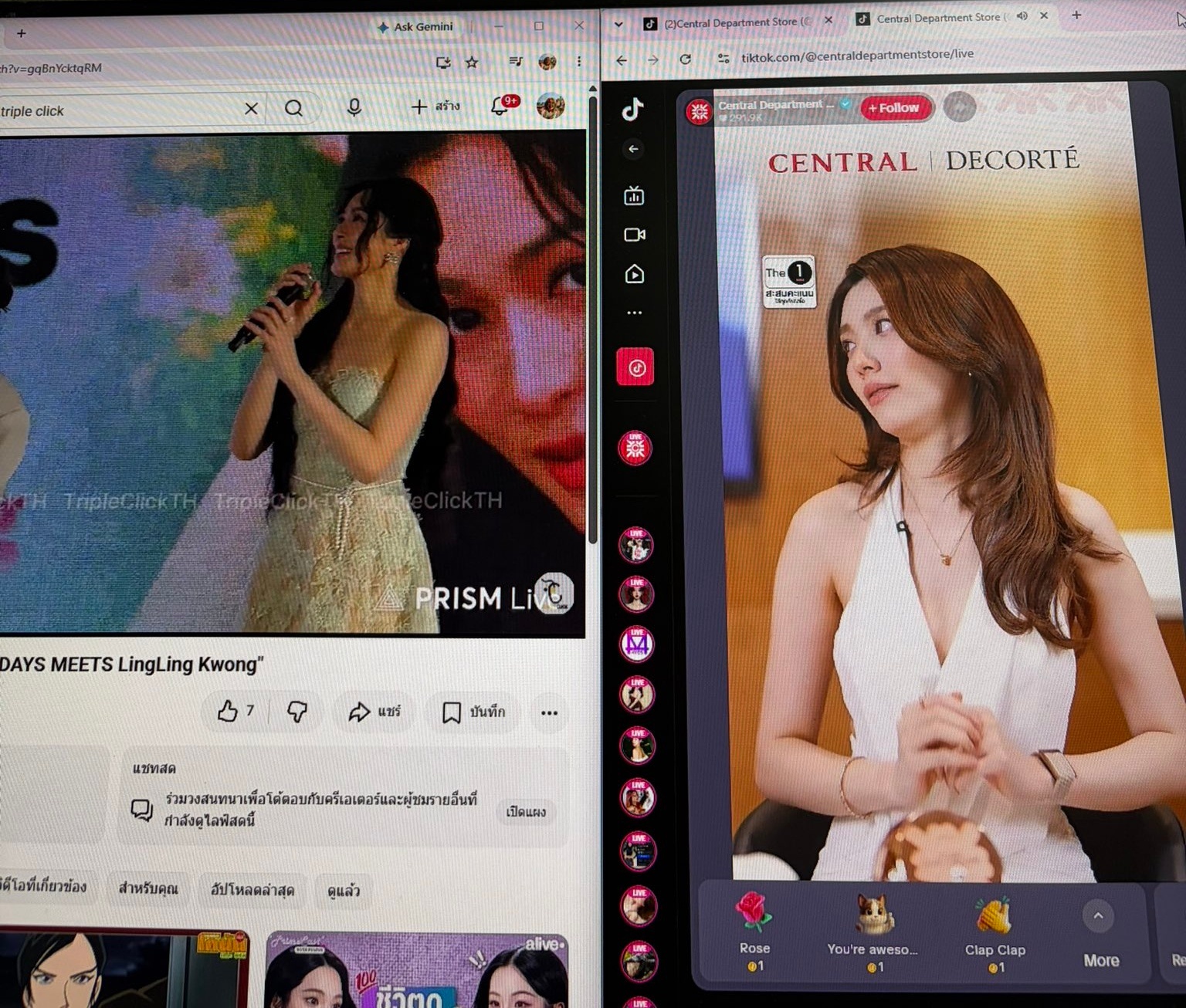Open the purple M logo live channel in the sidebar

point(637,644)
